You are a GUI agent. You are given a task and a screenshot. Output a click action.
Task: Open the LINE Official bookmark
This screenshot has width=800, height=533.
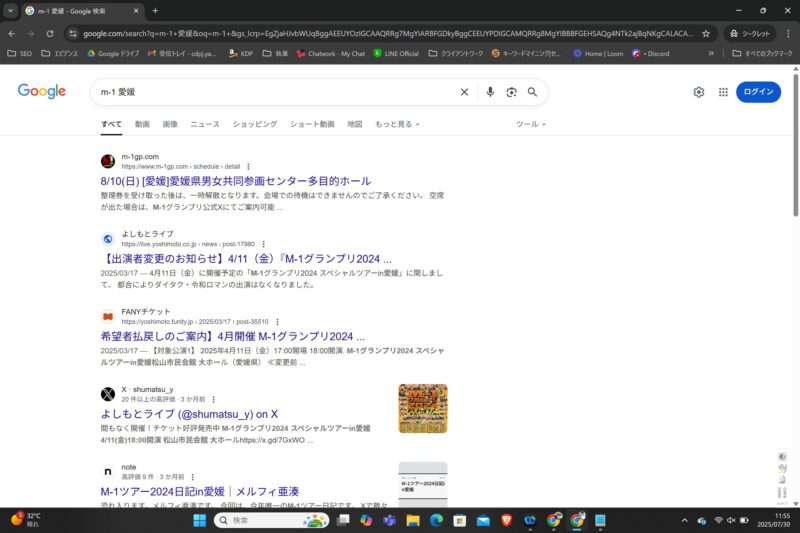[x=396, y=54]
